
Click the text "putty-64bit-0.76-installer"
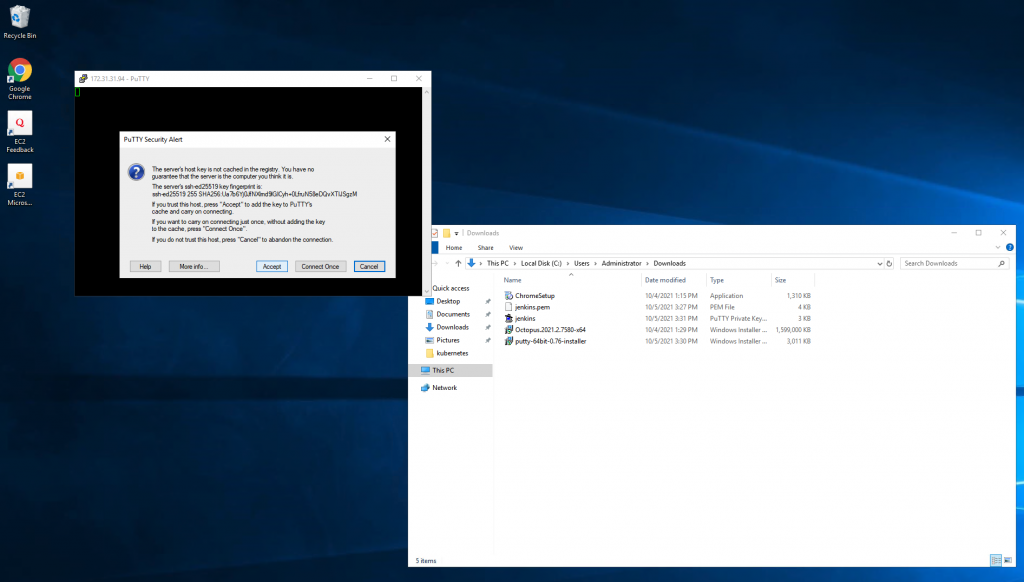point(551,341)
